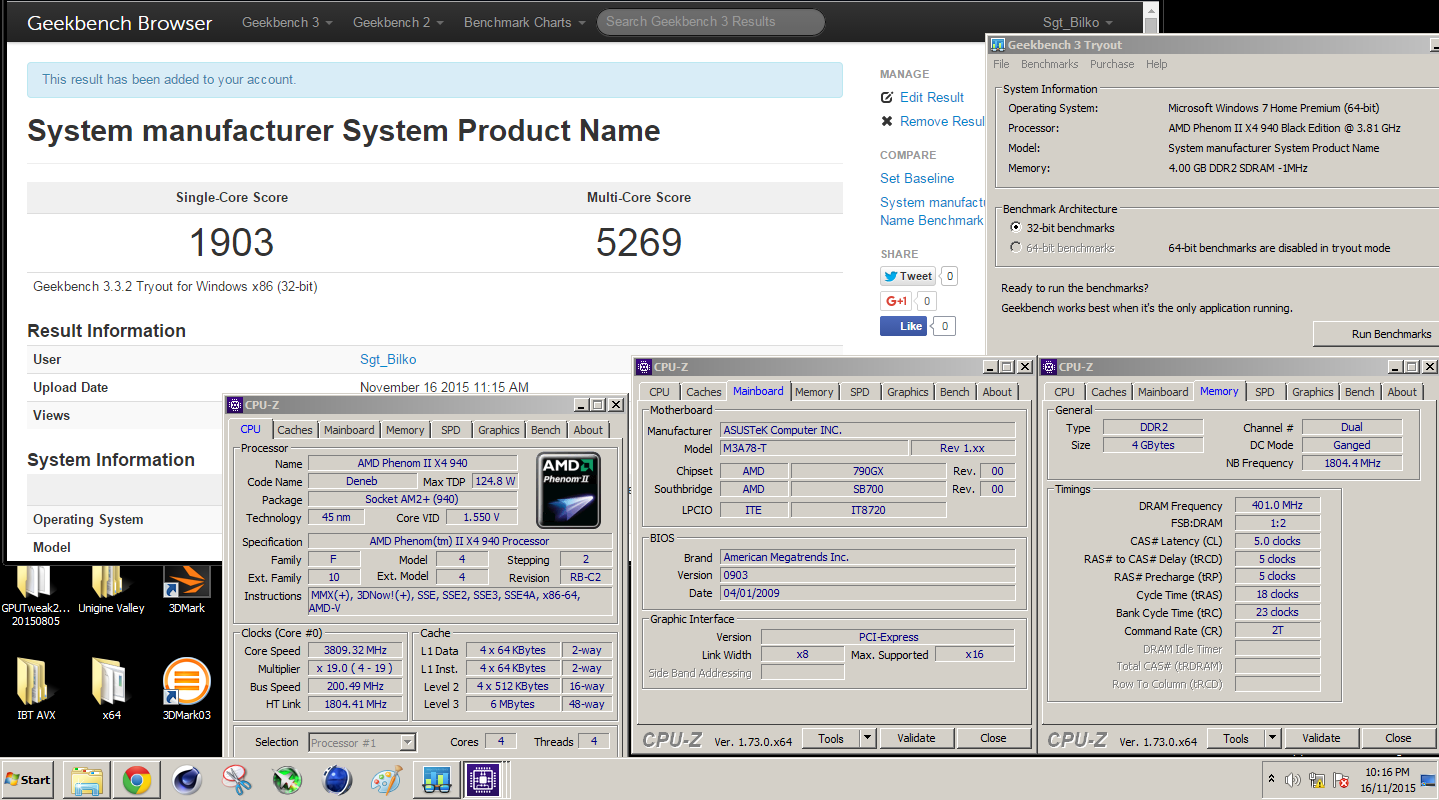Click Tools button in Mainboard CPU-Z window

pos(831,738)
